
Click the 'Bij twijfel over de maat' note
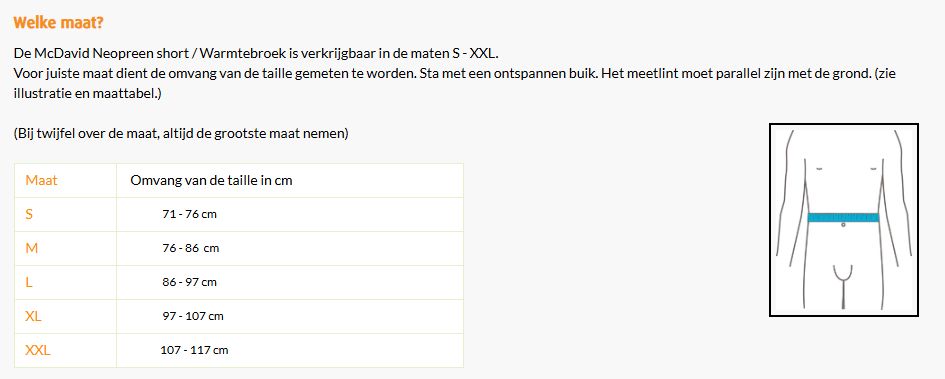pyautogui.click(x=181, y=134)
